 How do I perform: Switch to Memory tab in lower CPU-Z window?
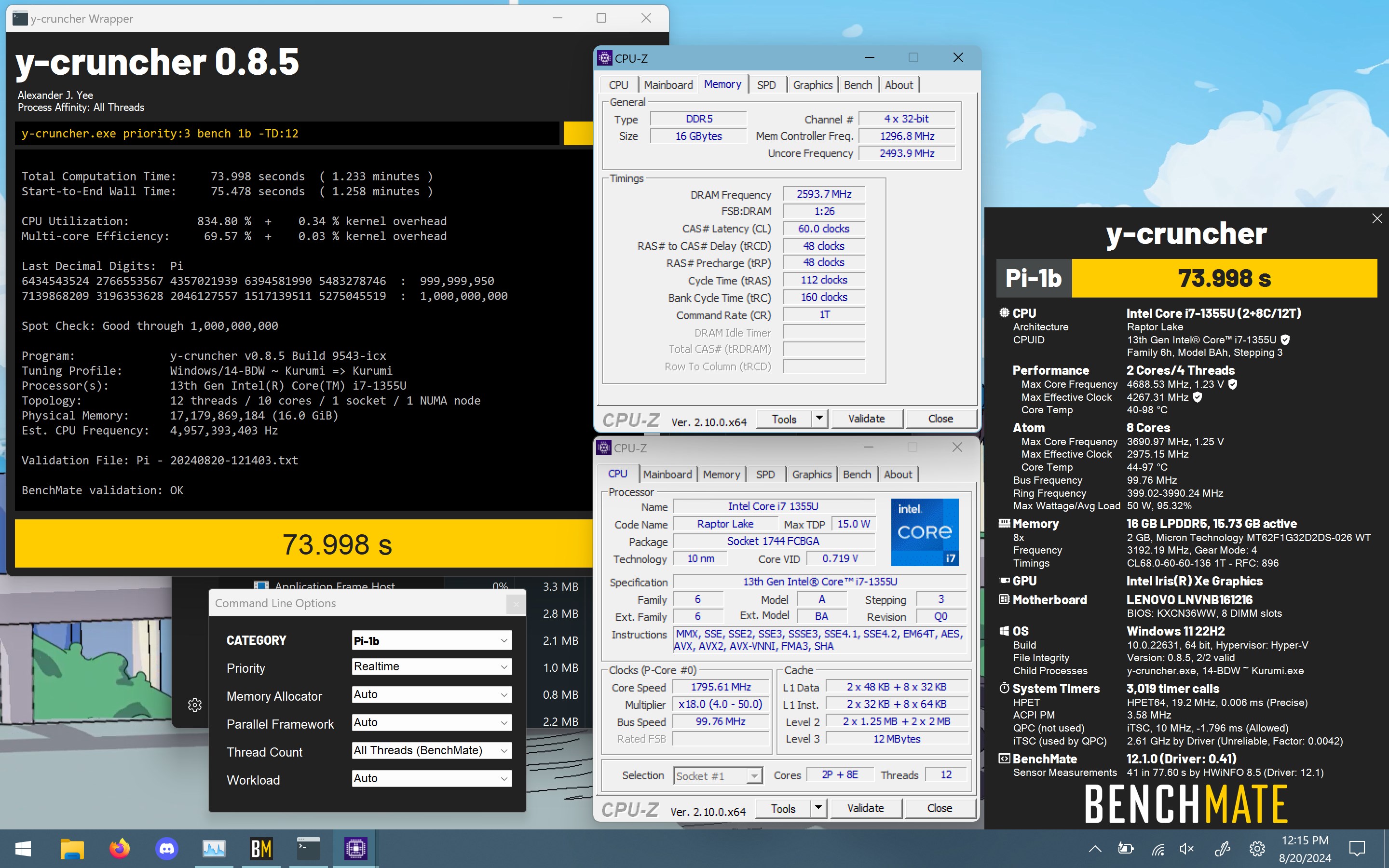click(x=722, y=474)
